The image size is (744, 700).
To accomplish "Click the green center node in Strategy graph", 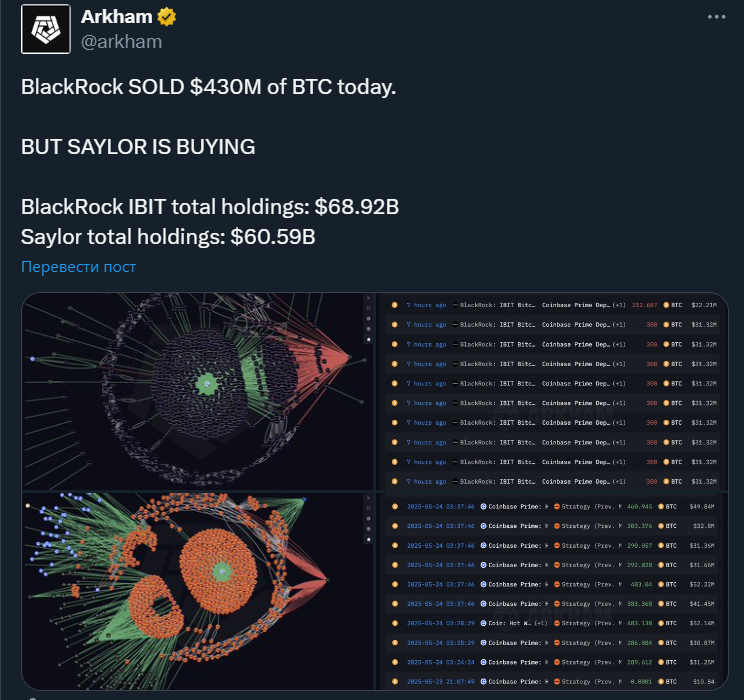I will click(x=222, y=571).
